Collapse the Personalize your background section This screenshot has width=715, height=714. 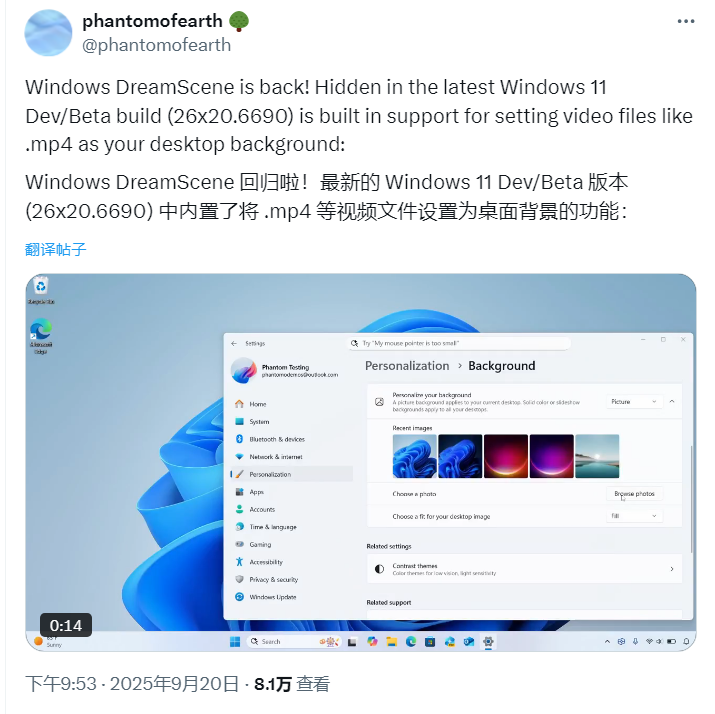pyautogui.click(x=672, y=402)
